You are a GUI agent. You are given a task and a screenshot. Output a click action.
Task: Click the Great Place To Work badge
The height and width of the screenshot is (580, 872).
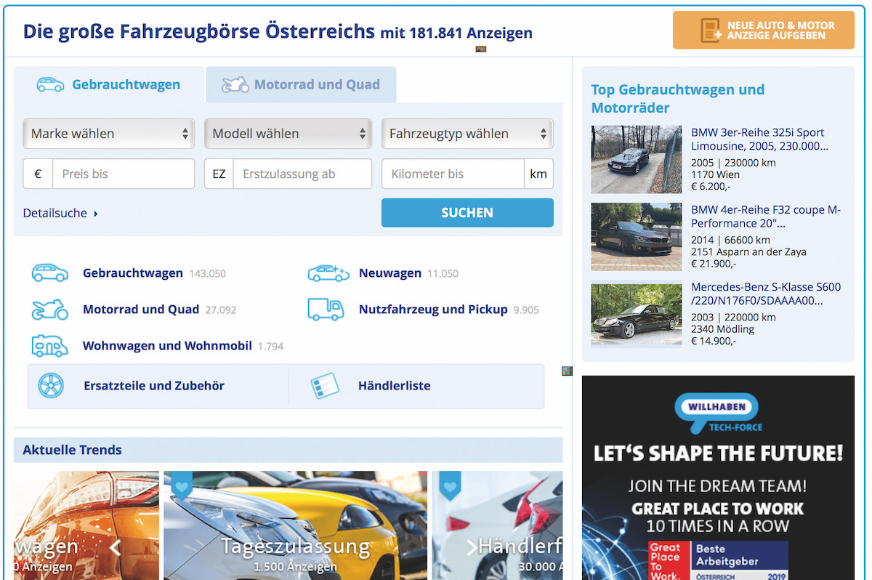coord(718,561)
